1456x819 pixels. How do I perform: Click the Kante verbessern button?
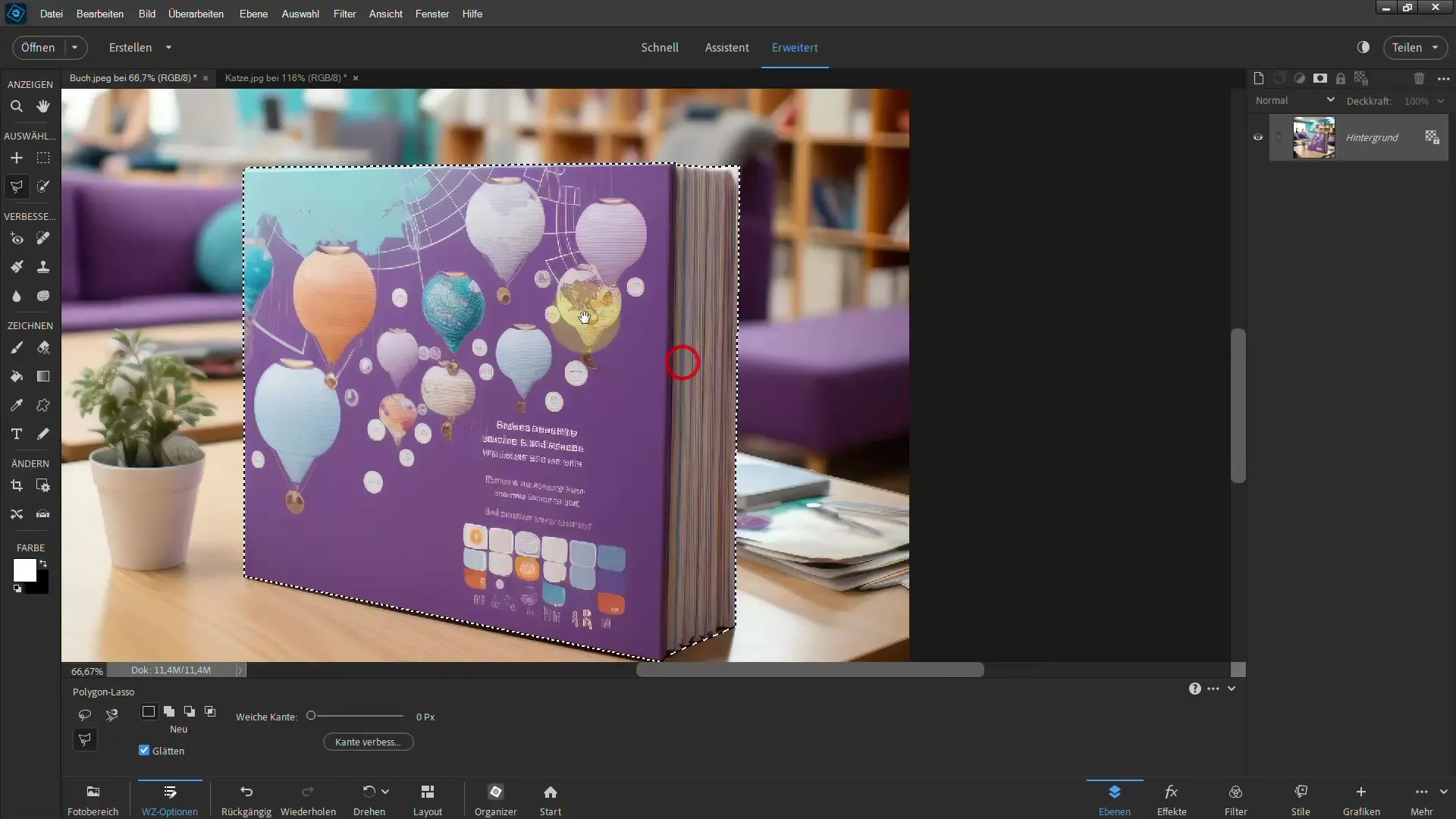[x=368, y=742]
